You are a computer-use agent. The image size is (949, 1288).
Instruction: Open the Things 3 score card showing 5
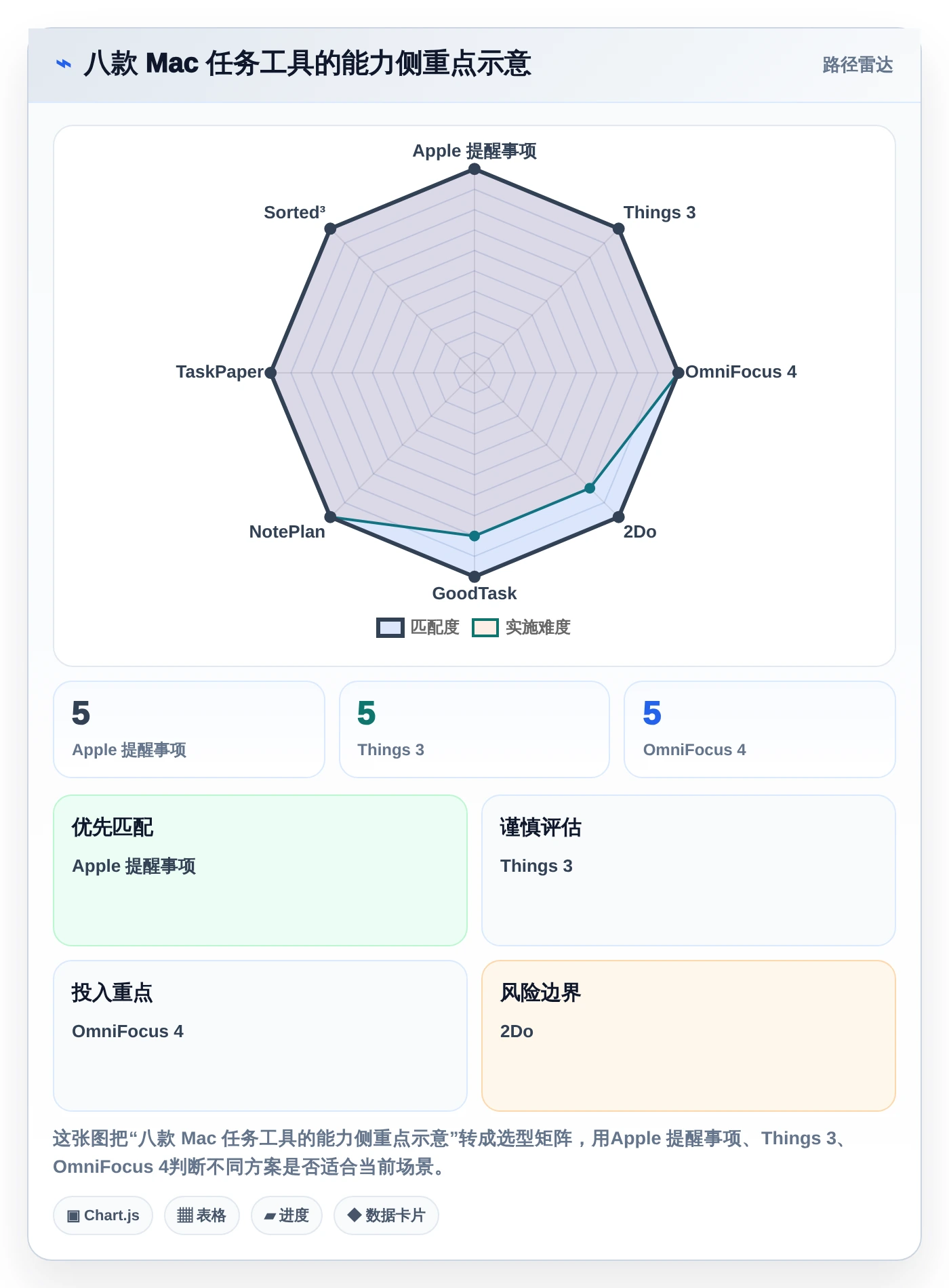coord(474,729)
